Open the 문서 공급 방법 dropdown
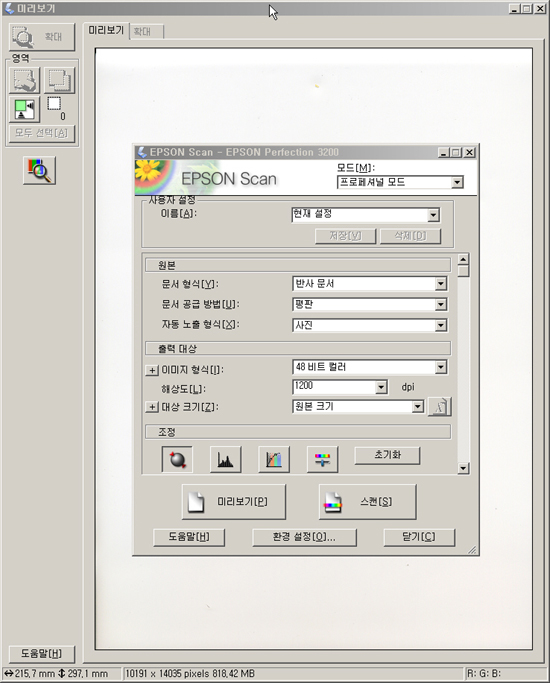The width and height of the screenshot is (550, 683). pos(370,304)
